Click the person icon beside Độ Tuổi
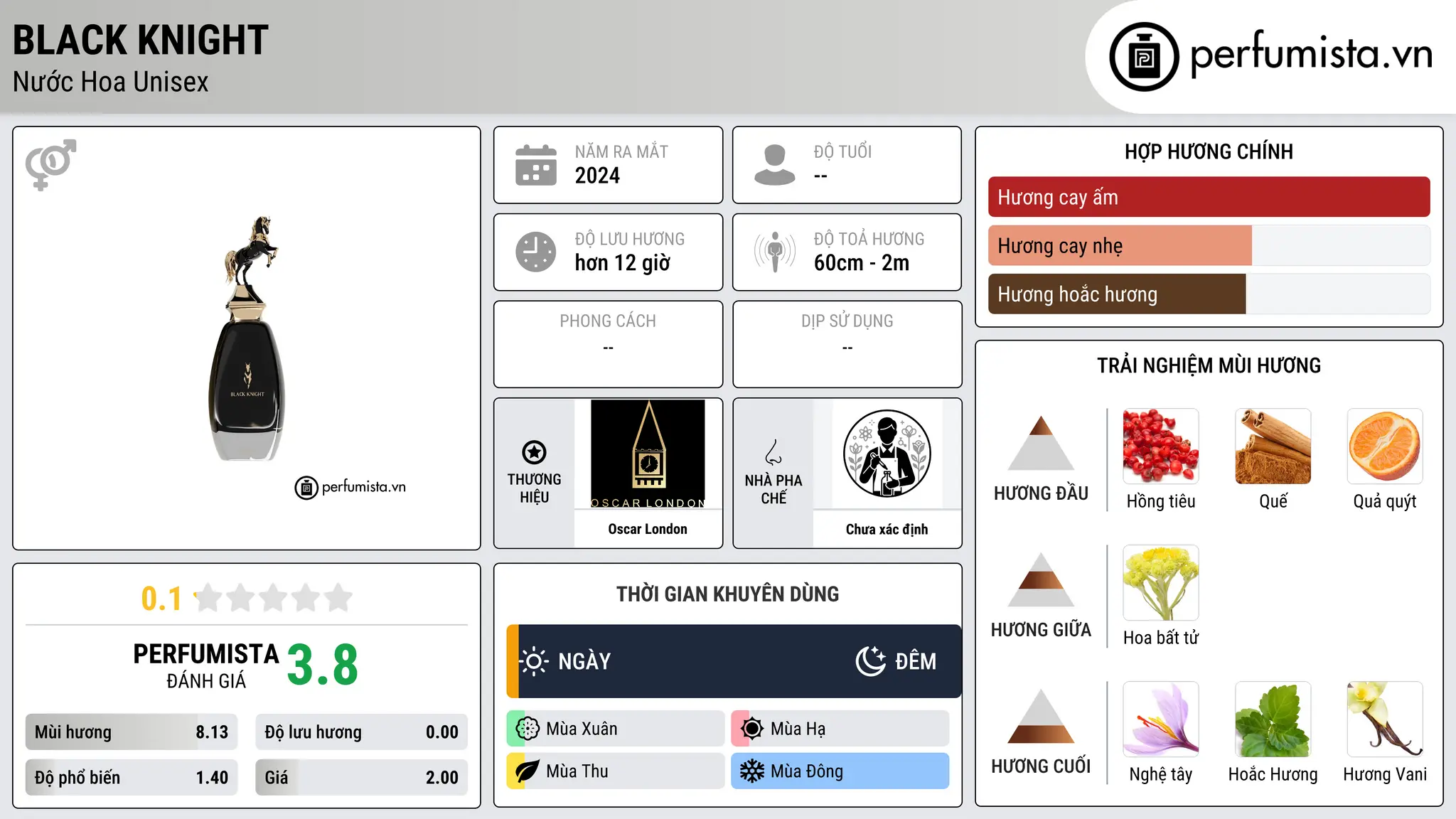This screenshot has width=1456, height=819. point(775,165)
